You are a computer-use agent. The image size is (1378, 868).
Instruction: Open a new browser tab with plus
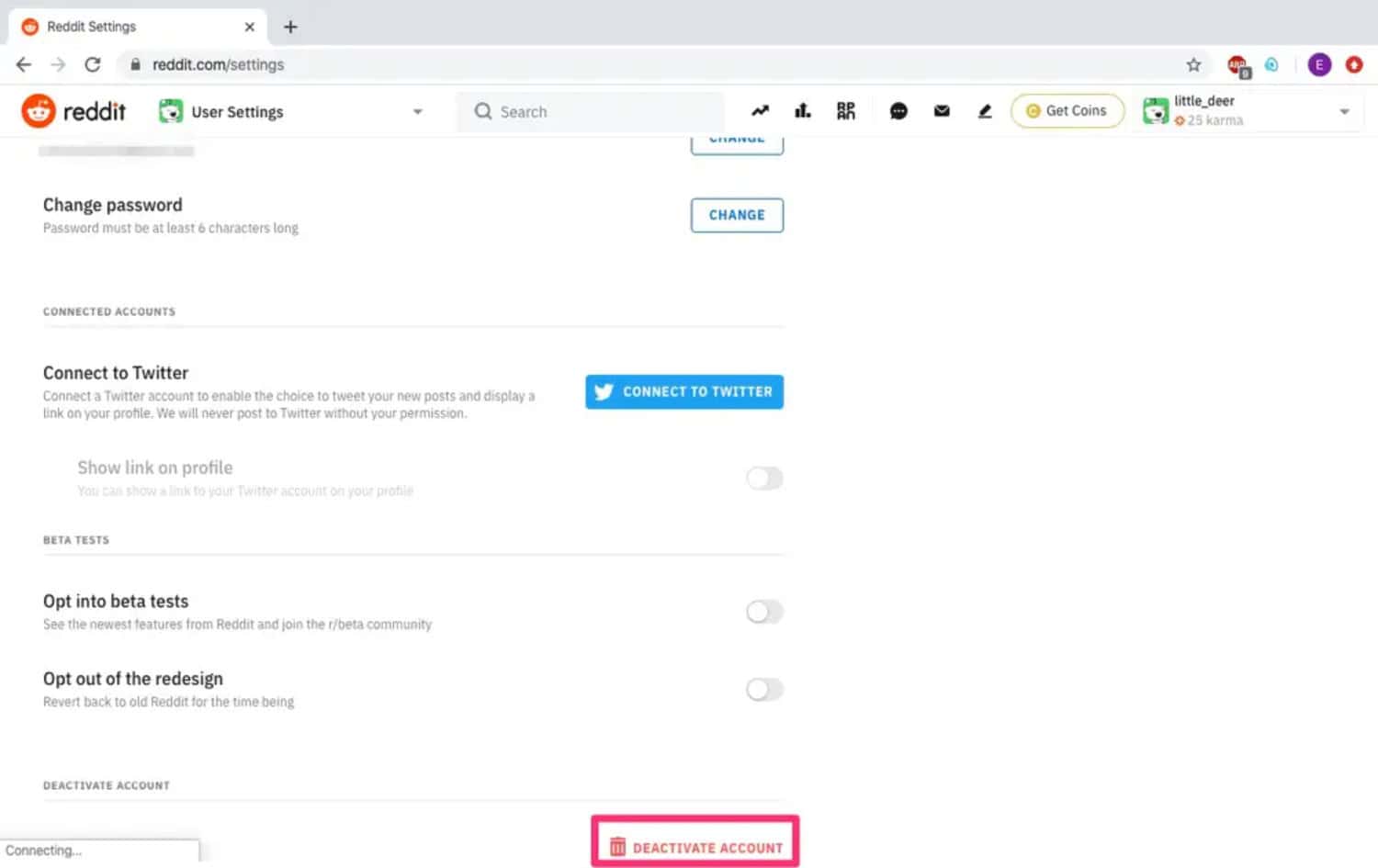tap(290, 27)
